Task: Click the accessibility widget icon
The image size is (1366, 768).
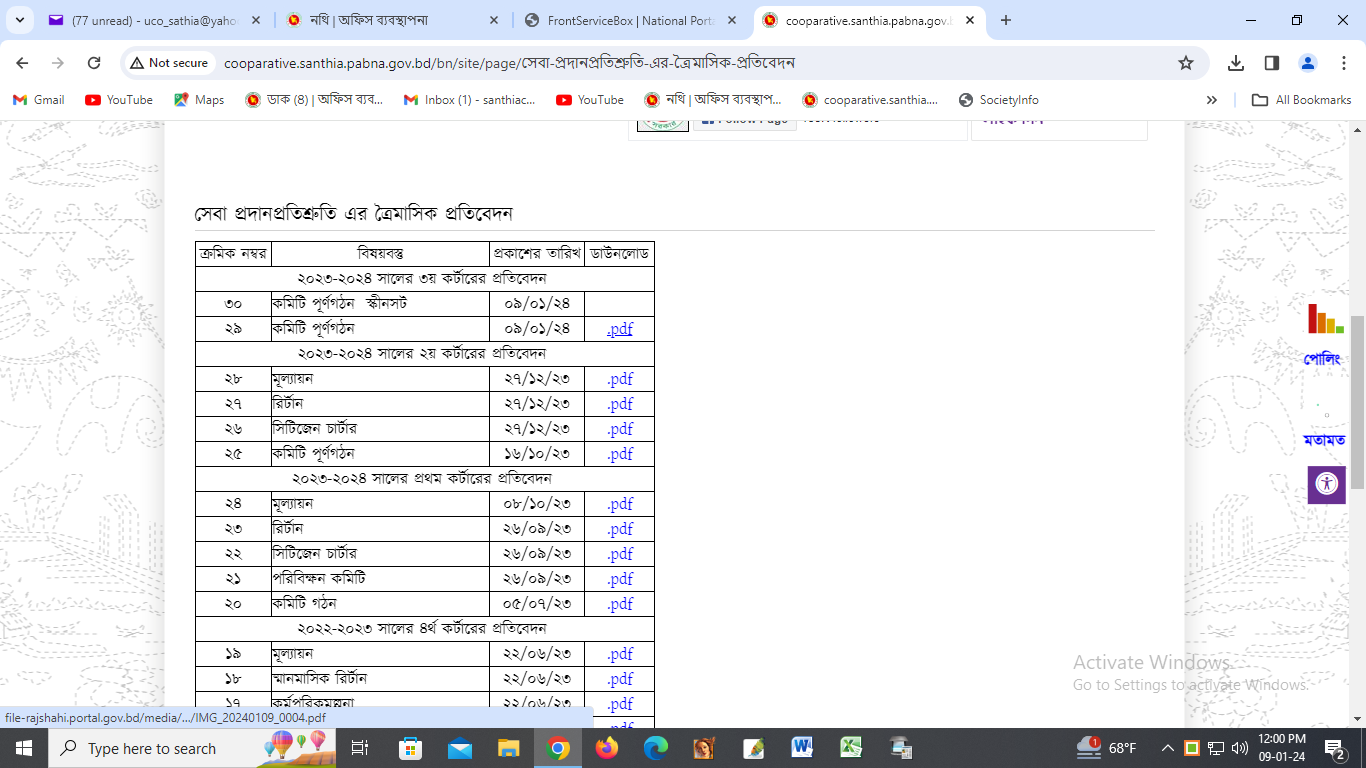Action: coord(1326,484)
